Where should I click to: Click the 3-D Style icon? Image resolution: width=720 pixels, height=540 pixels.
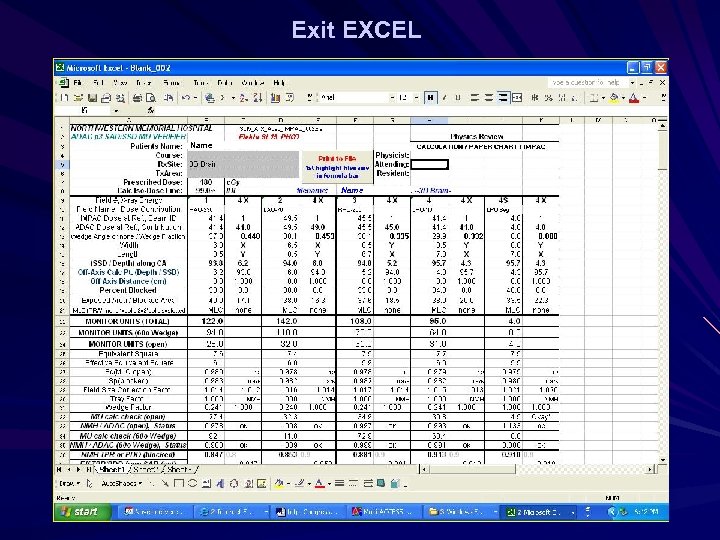394,484
